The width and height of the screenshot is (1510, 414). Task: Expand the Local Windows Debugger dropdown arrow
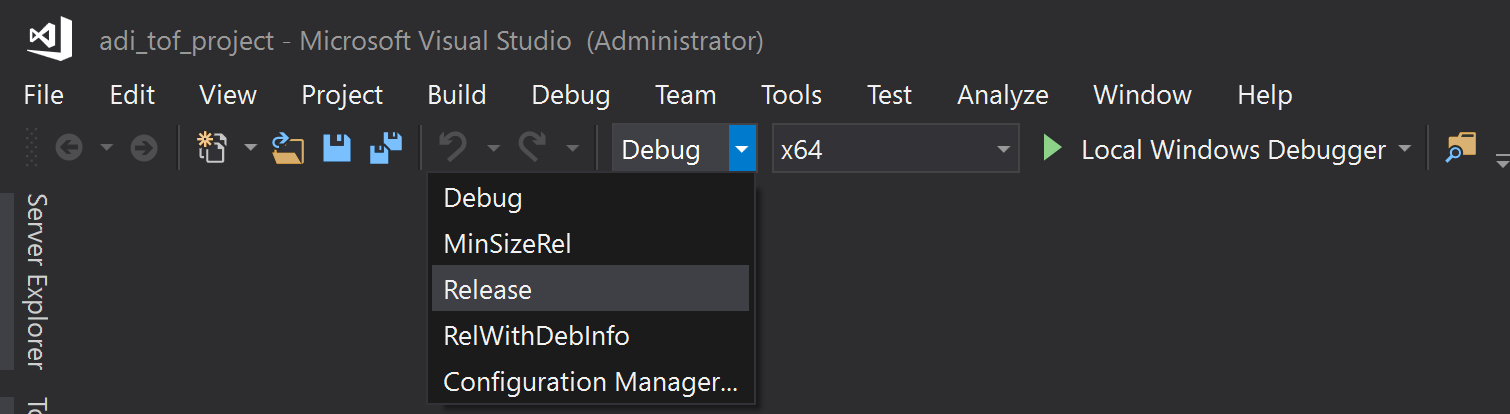click(x=1405, y=149)
